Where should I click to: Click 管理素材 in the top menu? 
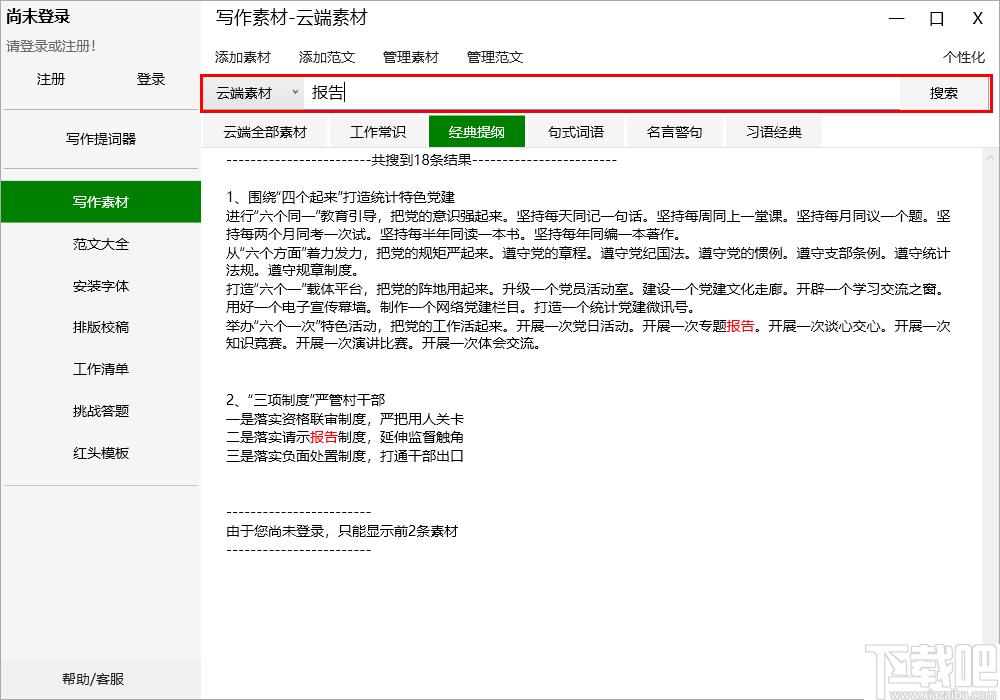(x=411, y=57)
